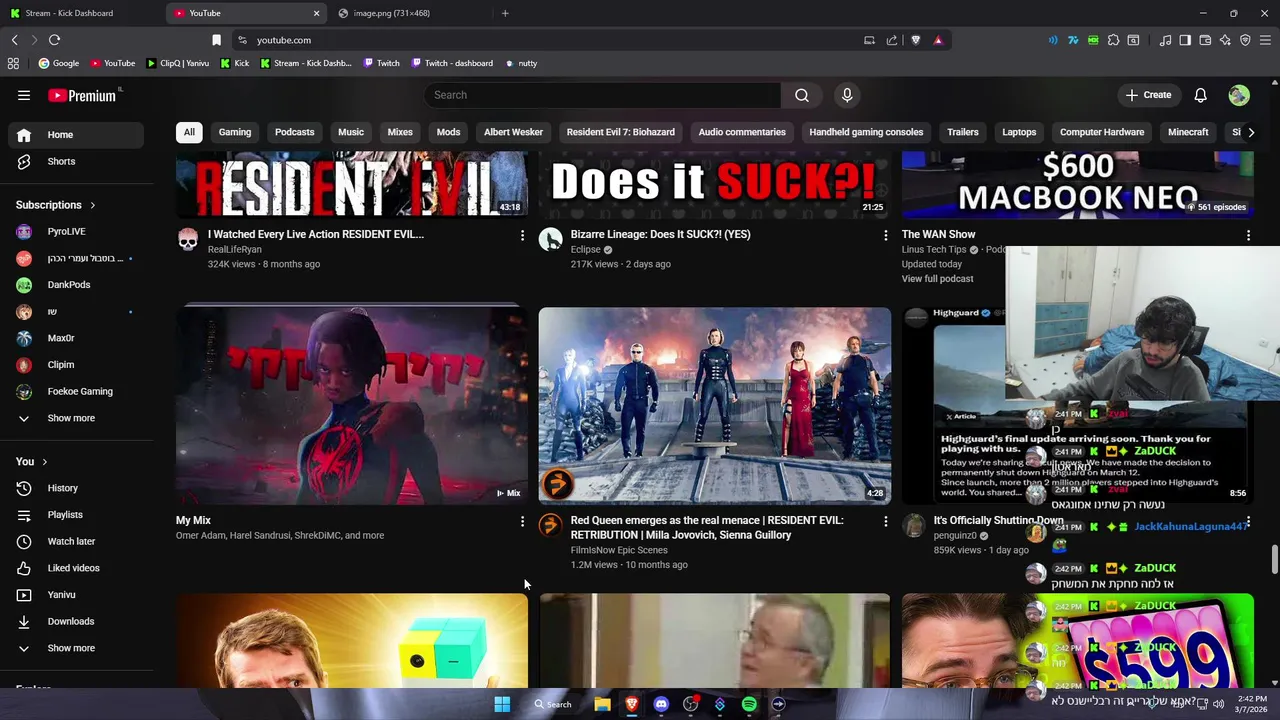1280x720 pixels.
Task: Click the YouTube Premium logo
Action: [83, 95]
